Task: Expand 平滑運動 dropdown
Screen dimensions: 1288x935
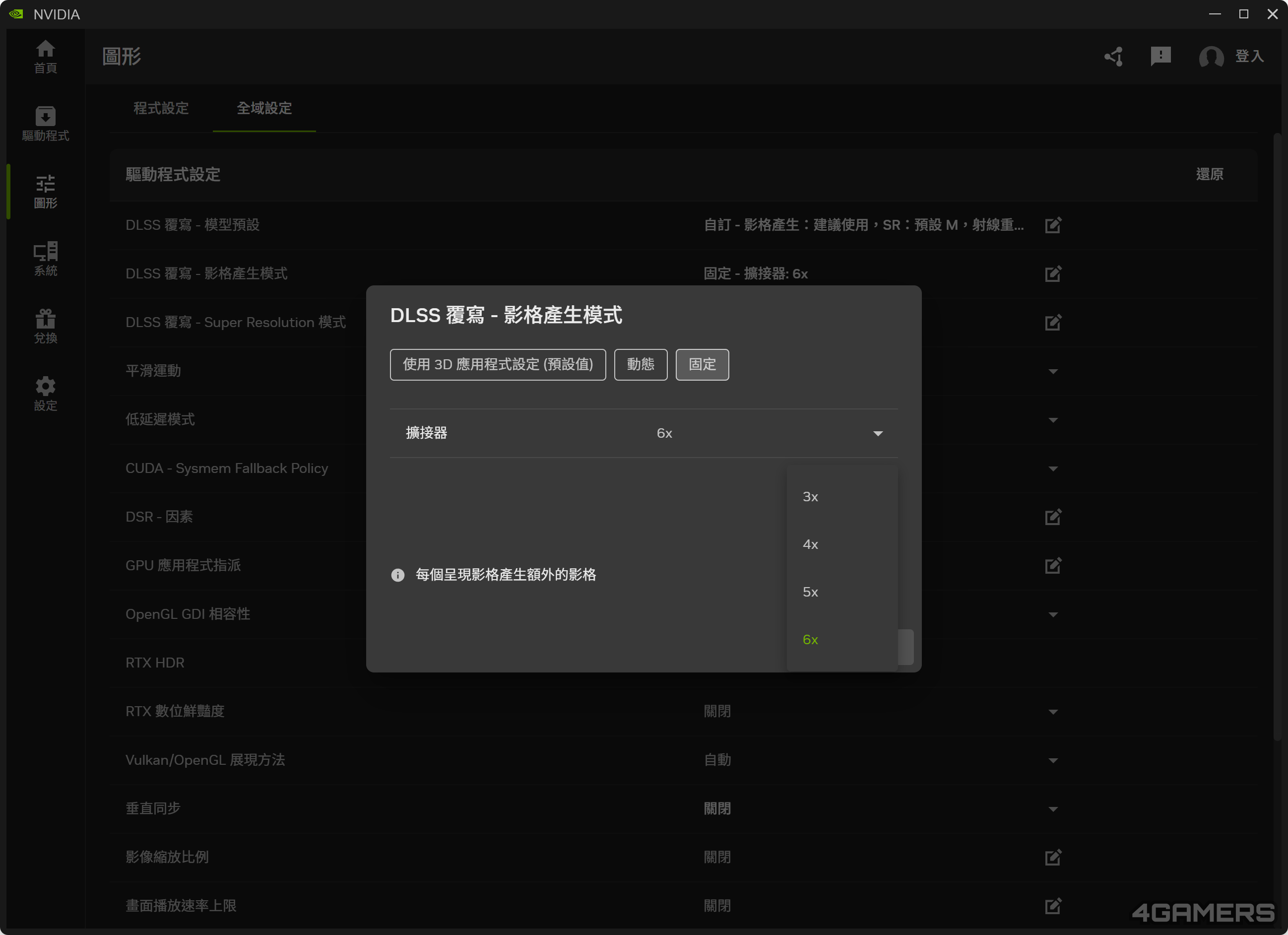Action: [1053, 372]
